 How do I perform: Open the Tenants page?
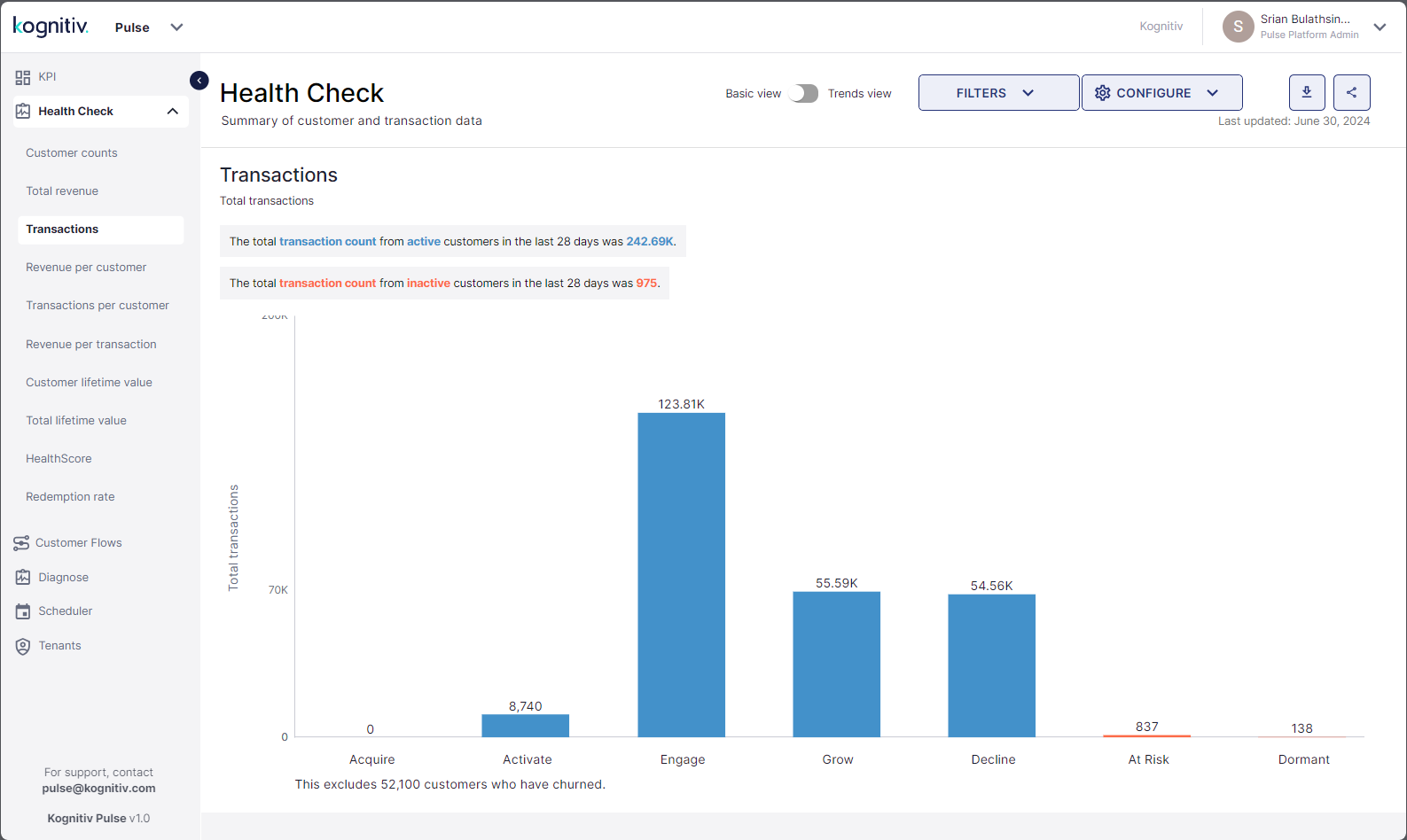(59, 646)
